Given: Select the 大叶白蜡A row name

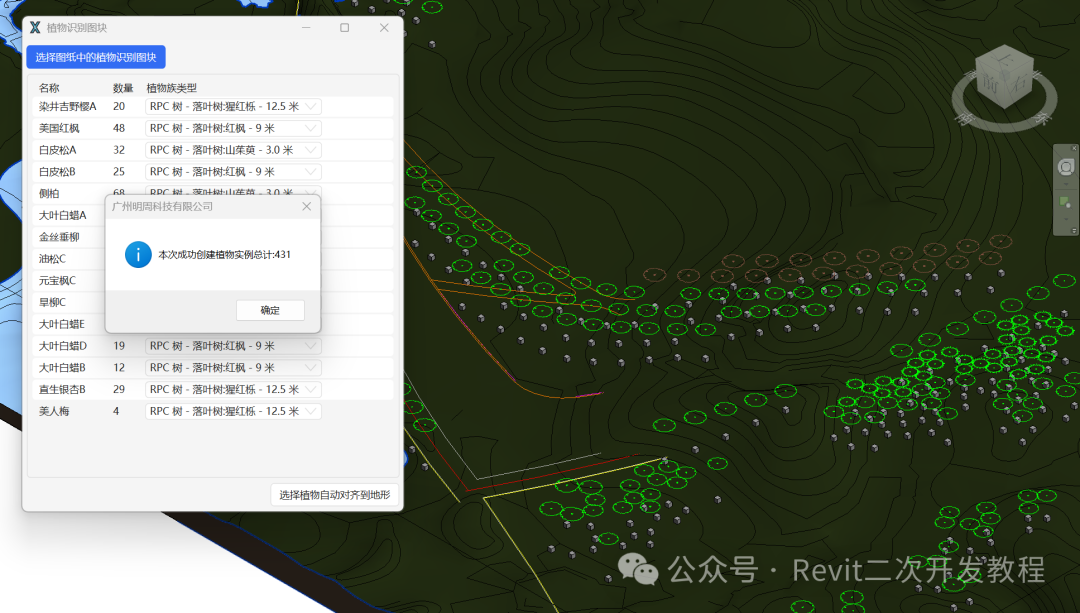Looking at the screenshot, I should tap(63, 215).
